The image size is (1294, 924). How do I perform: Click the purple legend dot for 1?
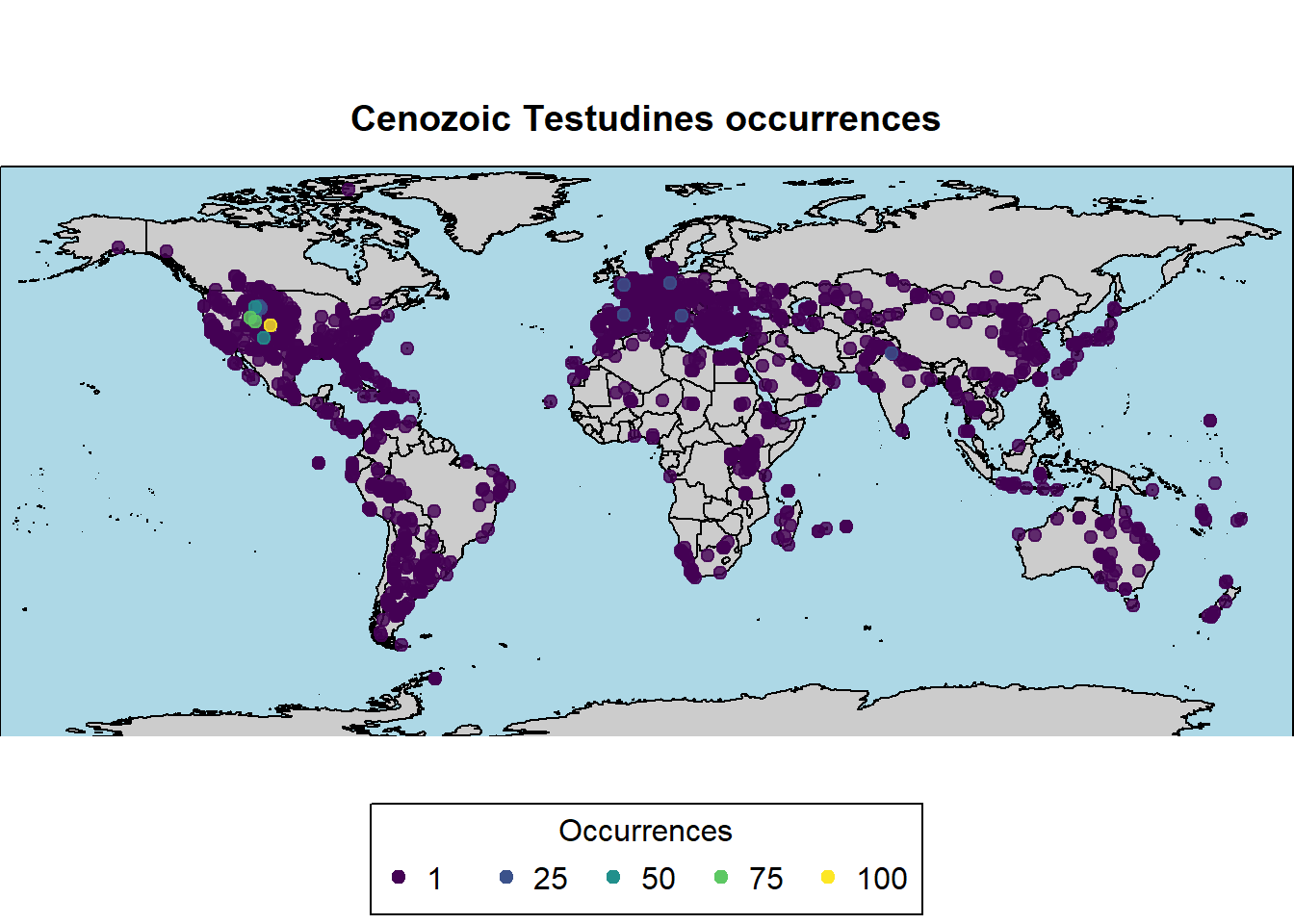pos(399,877)
